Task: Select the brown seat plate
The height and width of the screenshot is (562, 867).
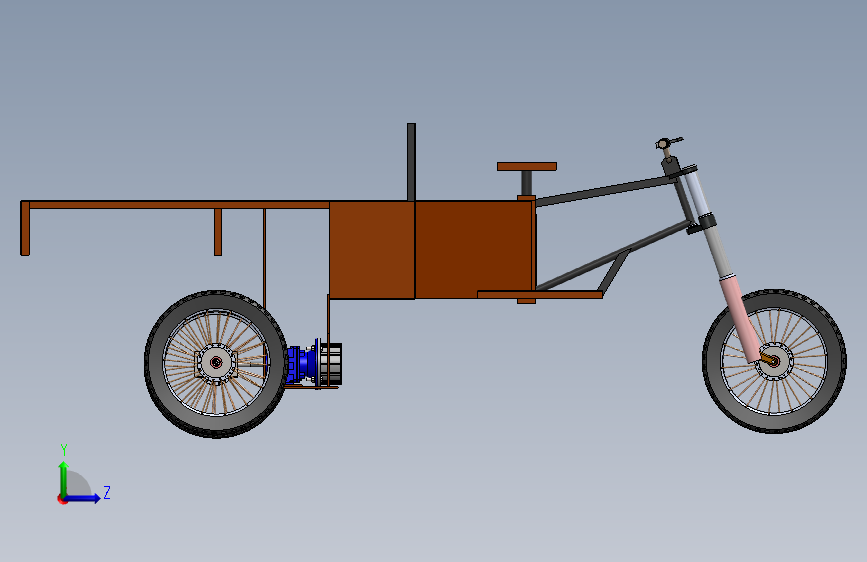Action: click(x=526, y=166)
